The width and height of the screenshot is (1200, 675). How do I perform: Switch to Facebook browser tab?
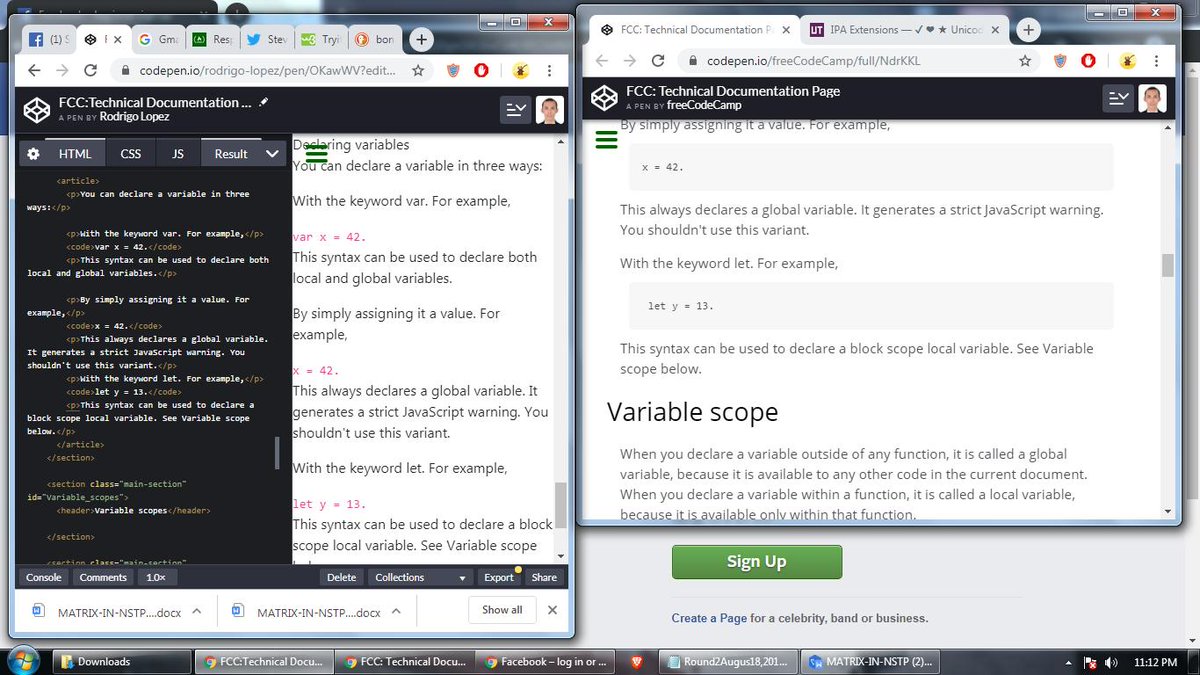(47, 40)
